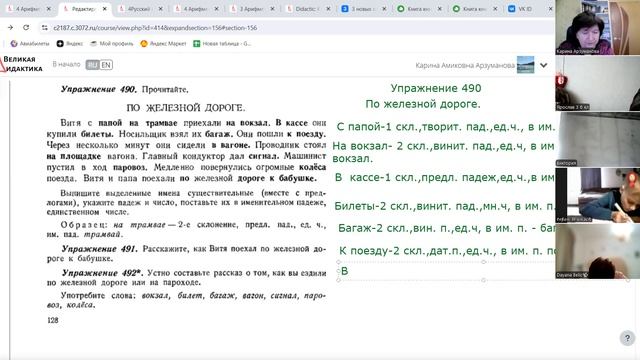Open the Мой профиль bookmark
Image resolution: width=640 pixels, height=360 pixels.
pos(112,43)
